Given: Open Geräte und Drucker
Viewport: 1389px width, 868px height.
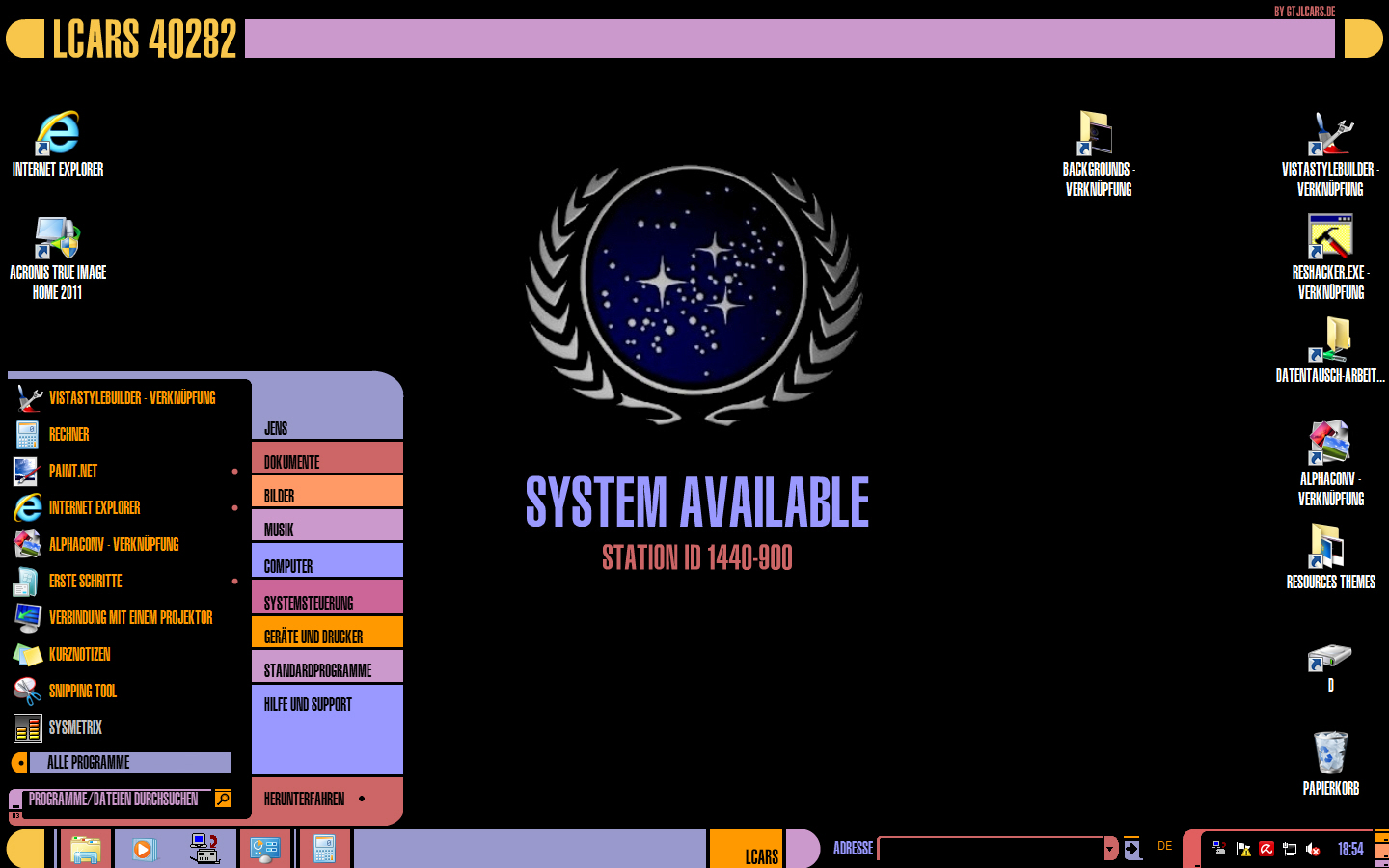Looking at the screenshot, I should tap(327, 633).
